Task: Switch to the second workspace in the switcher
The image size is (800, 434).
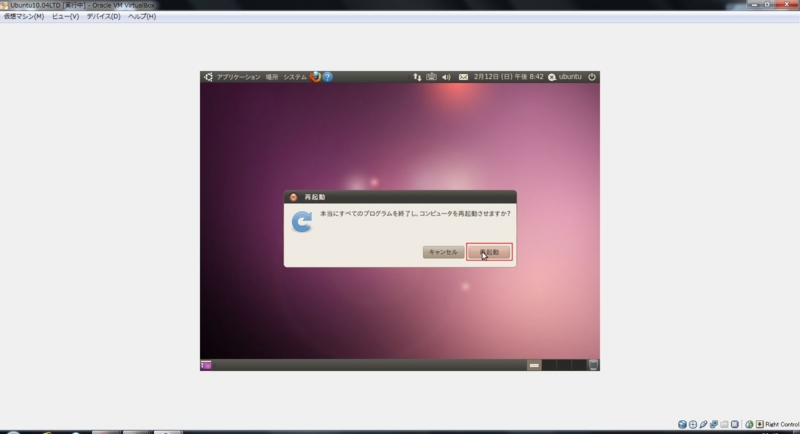Action: 549,365
